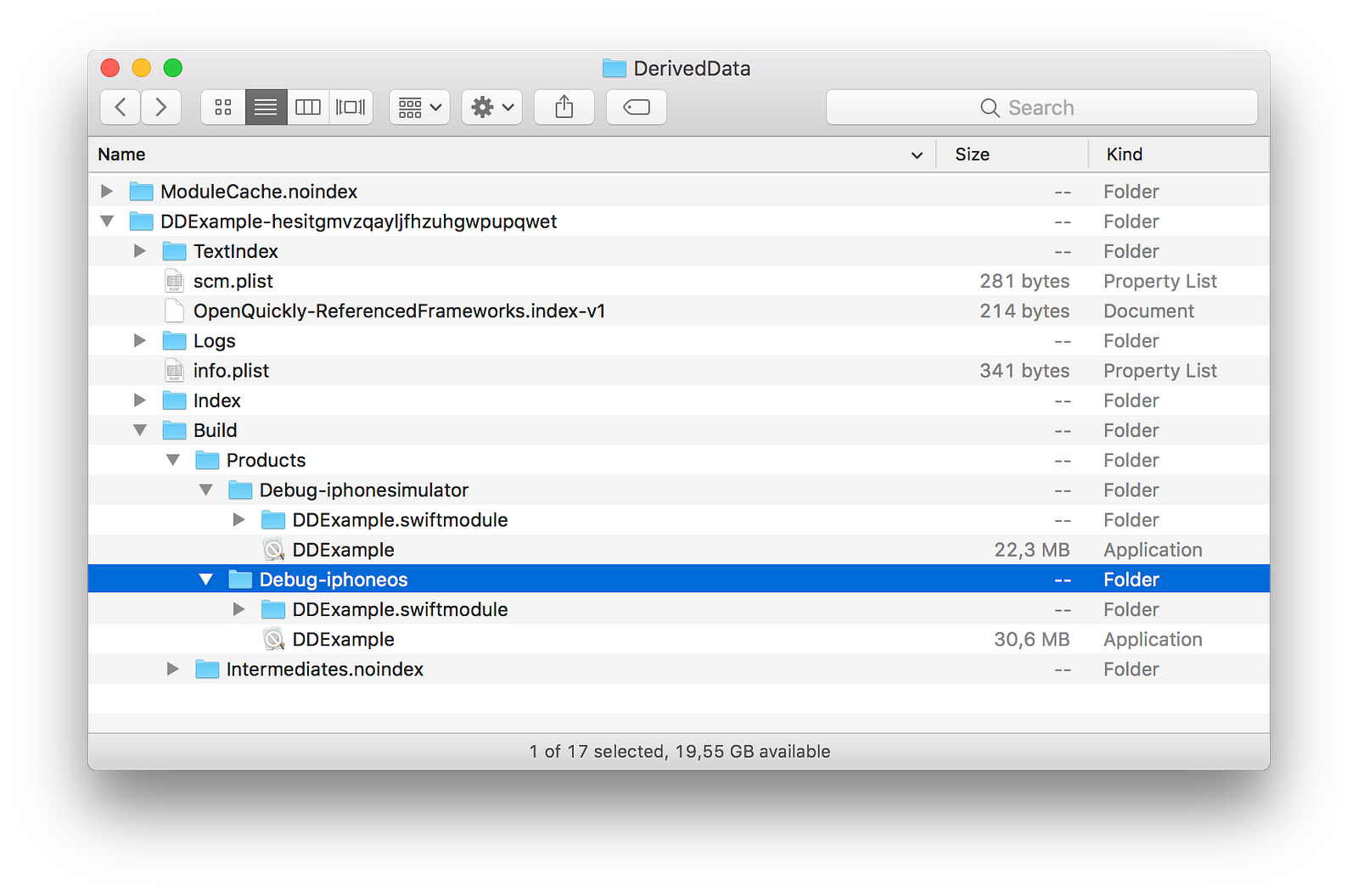
Task: Select the Logs folder icon
Action: pos(174,341)
